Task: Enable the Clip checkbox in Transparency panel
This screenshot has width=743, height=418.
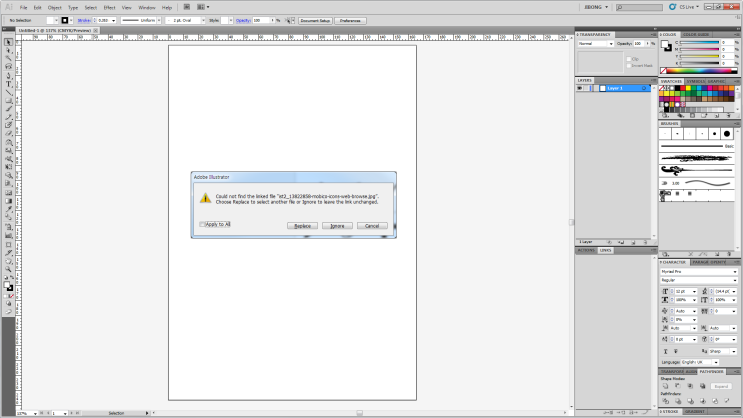Action: point(629,59)
